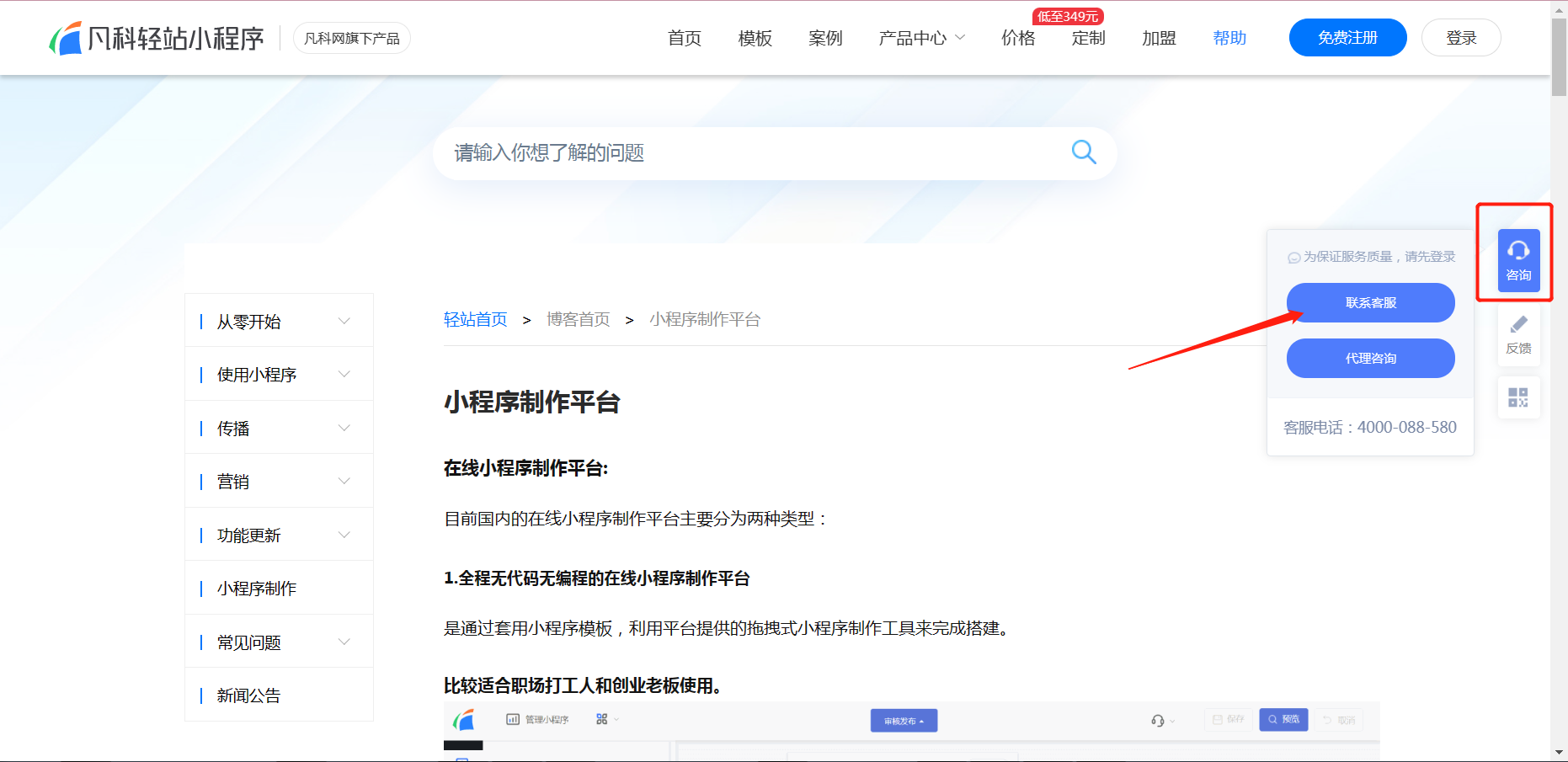Expand the 营销 sidebar section

pos(279,481)
